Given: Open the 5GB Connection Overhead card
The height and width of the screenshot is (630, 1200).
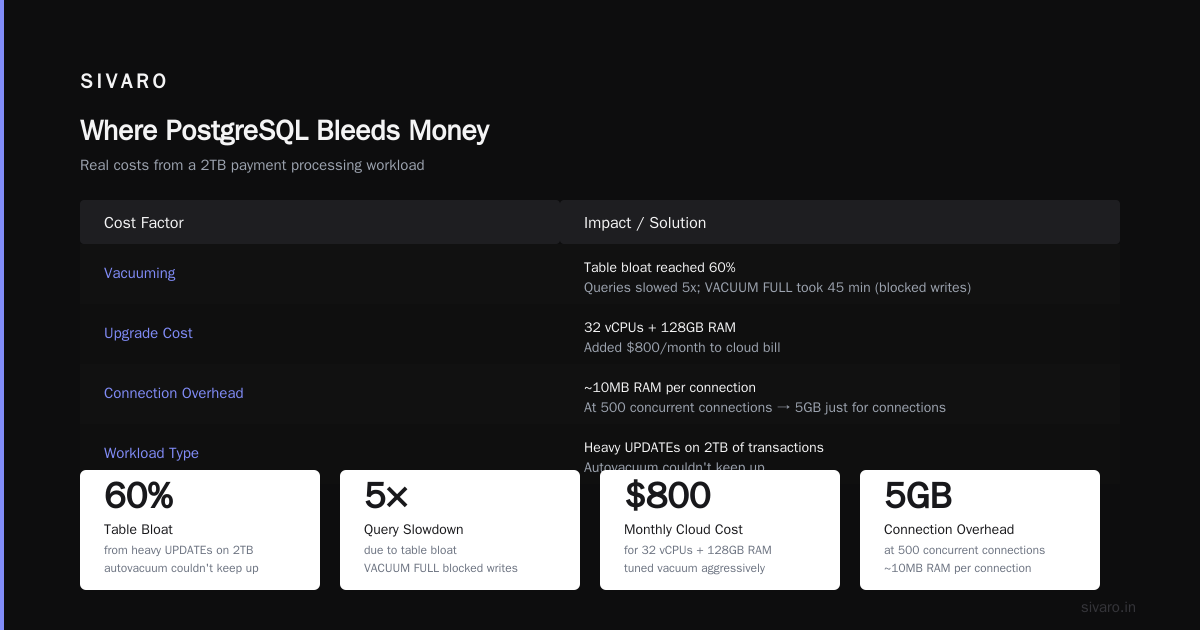Looking at the screenshot, I should pyautogui.click(x=980, y=530).
